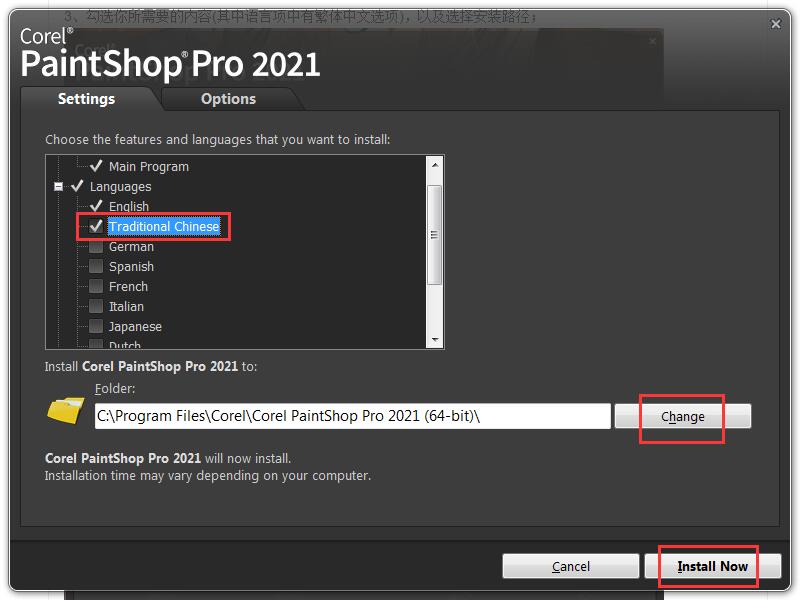
Task: Uncheck the Main Program checkmark
Action: pos(96,166)
